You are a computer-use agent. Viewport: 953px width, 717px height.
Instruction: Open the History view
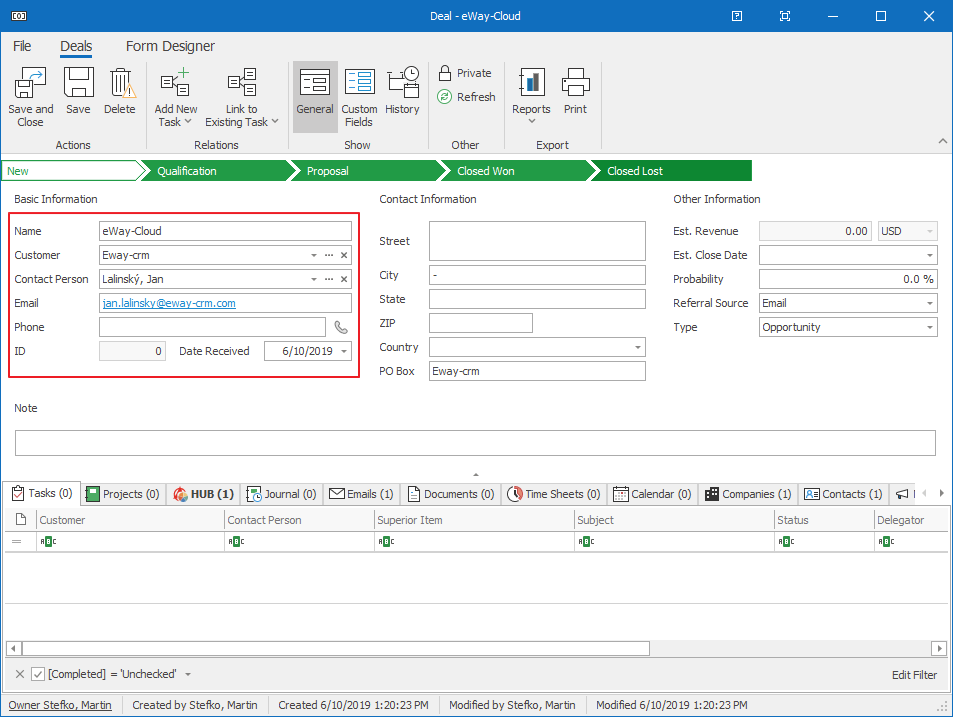click(402, 91)
